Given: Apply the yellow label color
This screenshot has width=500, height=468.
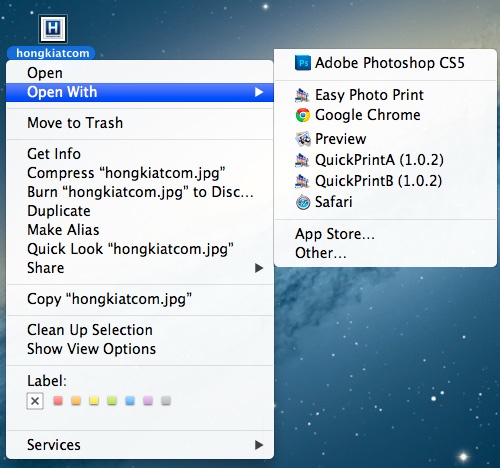Looking at the screenshot, I should pos(94,400).
